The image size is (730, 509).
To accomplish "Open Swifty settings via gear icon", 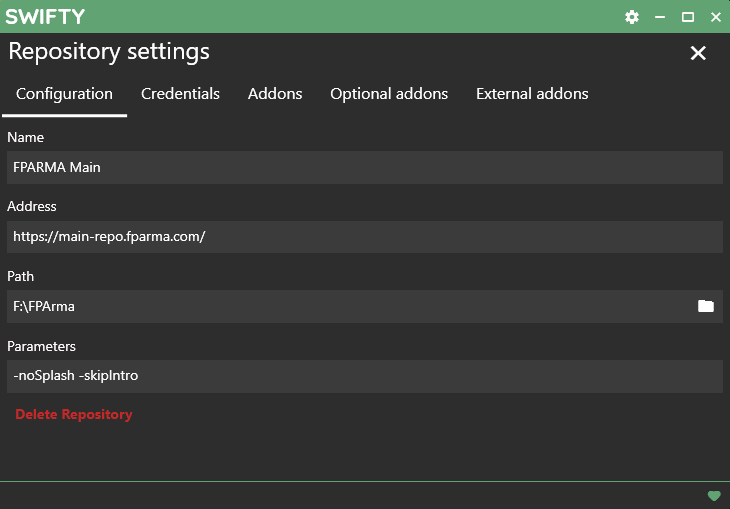I will point(632,17).
